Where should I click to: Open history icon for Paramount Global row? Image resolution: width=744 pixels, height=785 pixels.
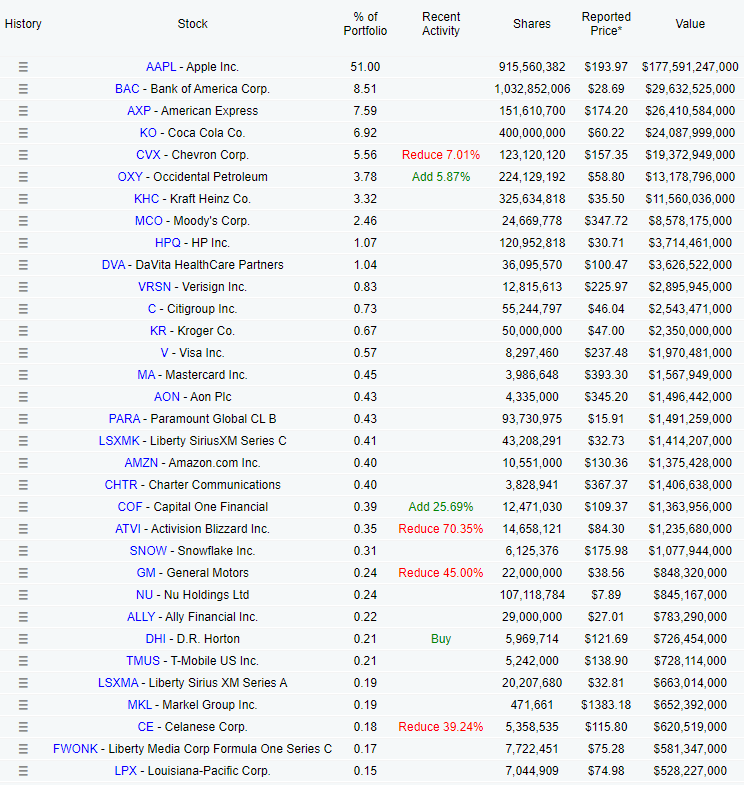pyautogui.click(x=23, y=420)
